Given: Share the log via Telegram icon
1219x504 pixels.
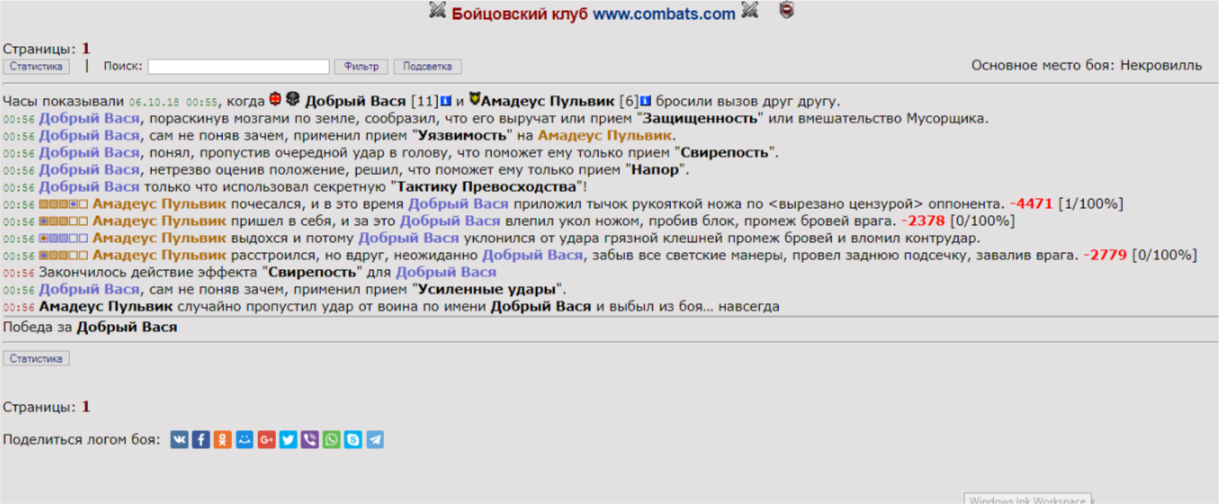Looking at the screenshot, I should 375,440.
